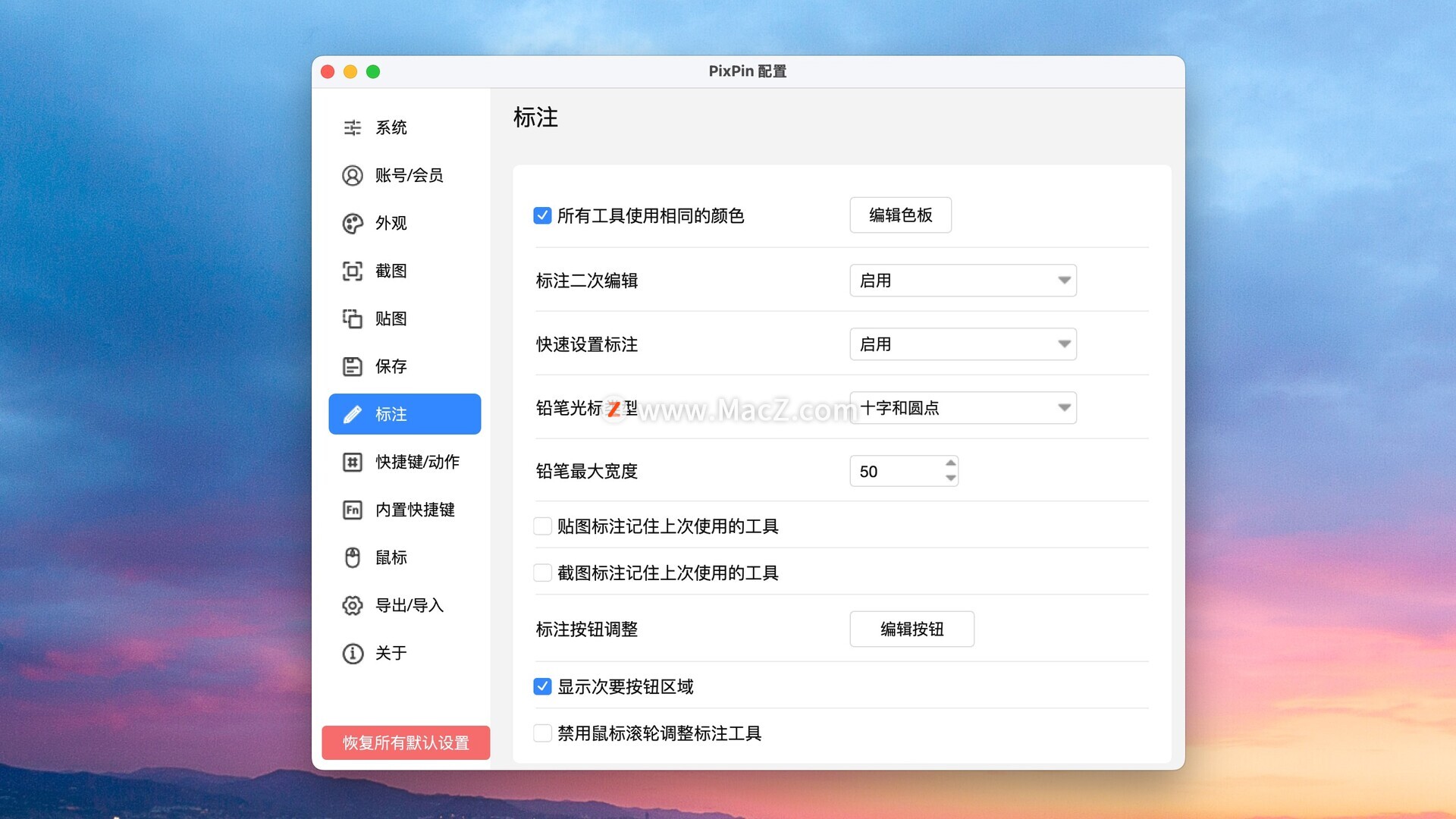
Task: Enable 贴图标注记住上次使用的工具 checkbox
Action: (x=542, y=526)
